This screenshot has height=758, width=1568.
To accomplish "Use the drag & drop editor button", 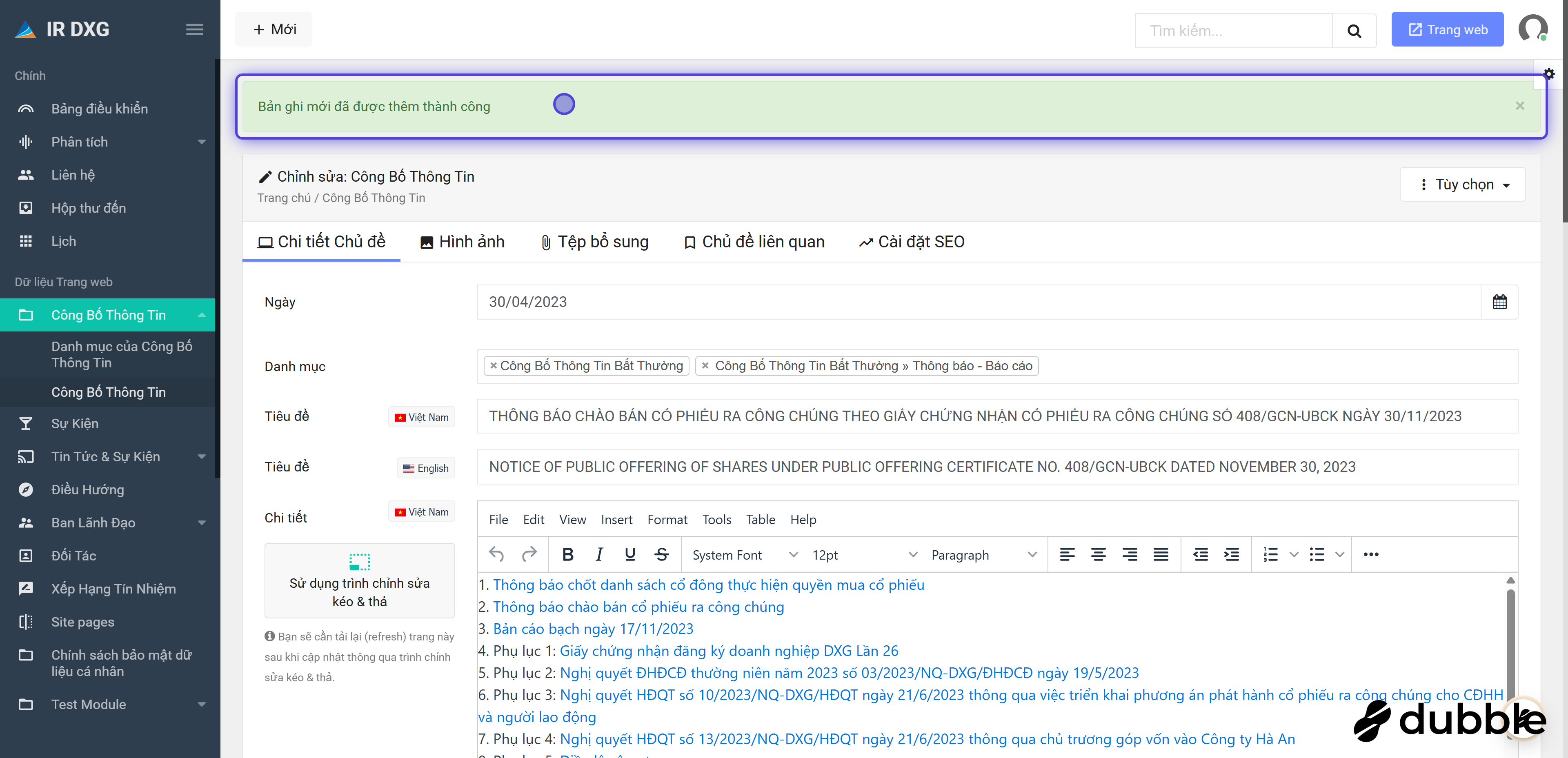I will (359, 581).
